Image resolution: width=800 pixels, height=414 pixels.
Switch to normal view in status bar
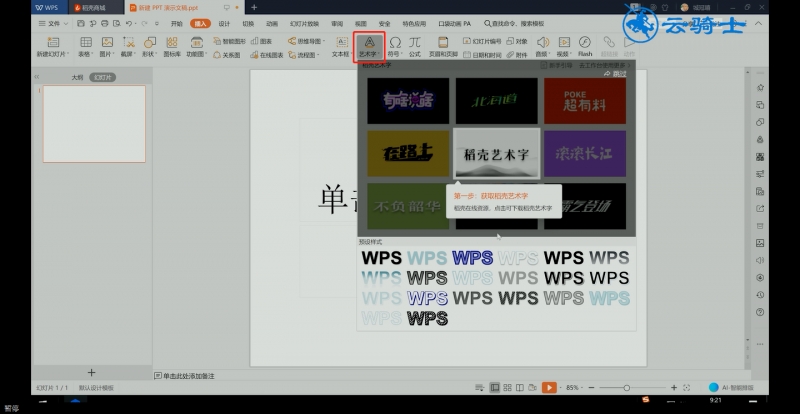click(494, 388)
